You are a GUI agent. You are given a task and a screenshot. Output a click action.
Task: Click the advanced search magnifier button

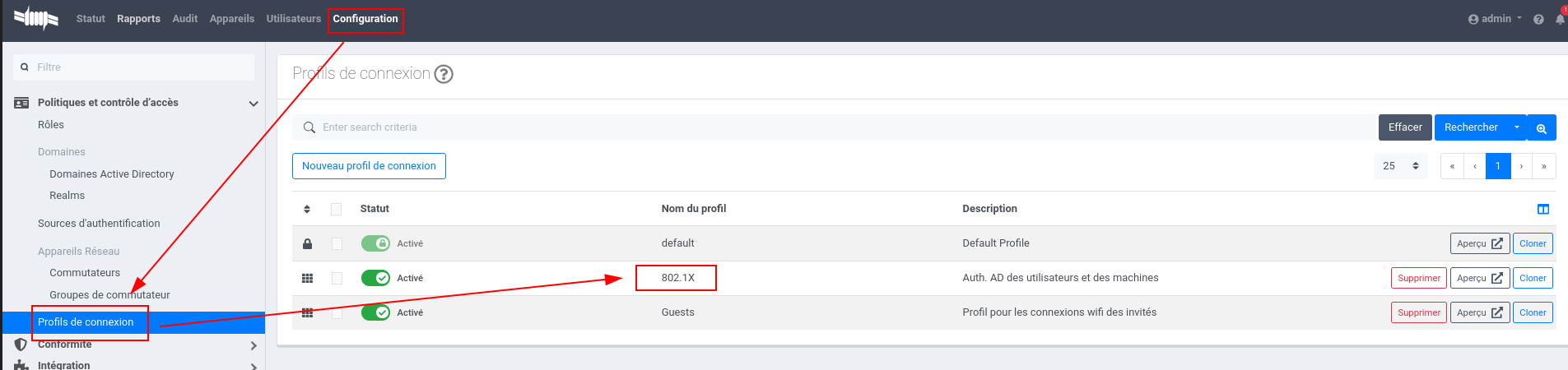(1542, 127)
